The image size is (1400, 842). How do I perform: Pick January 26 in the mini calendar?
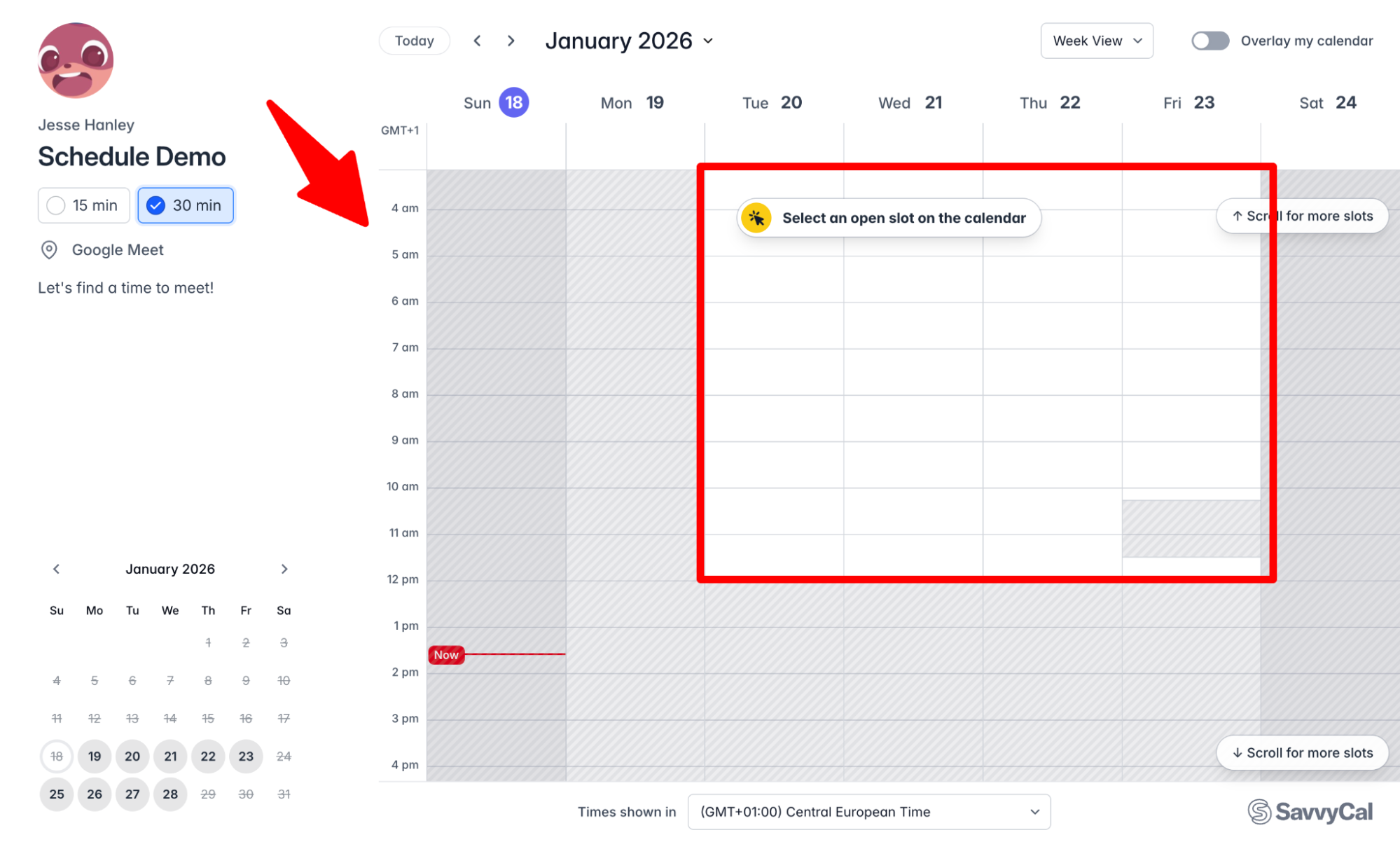[95, 794]
